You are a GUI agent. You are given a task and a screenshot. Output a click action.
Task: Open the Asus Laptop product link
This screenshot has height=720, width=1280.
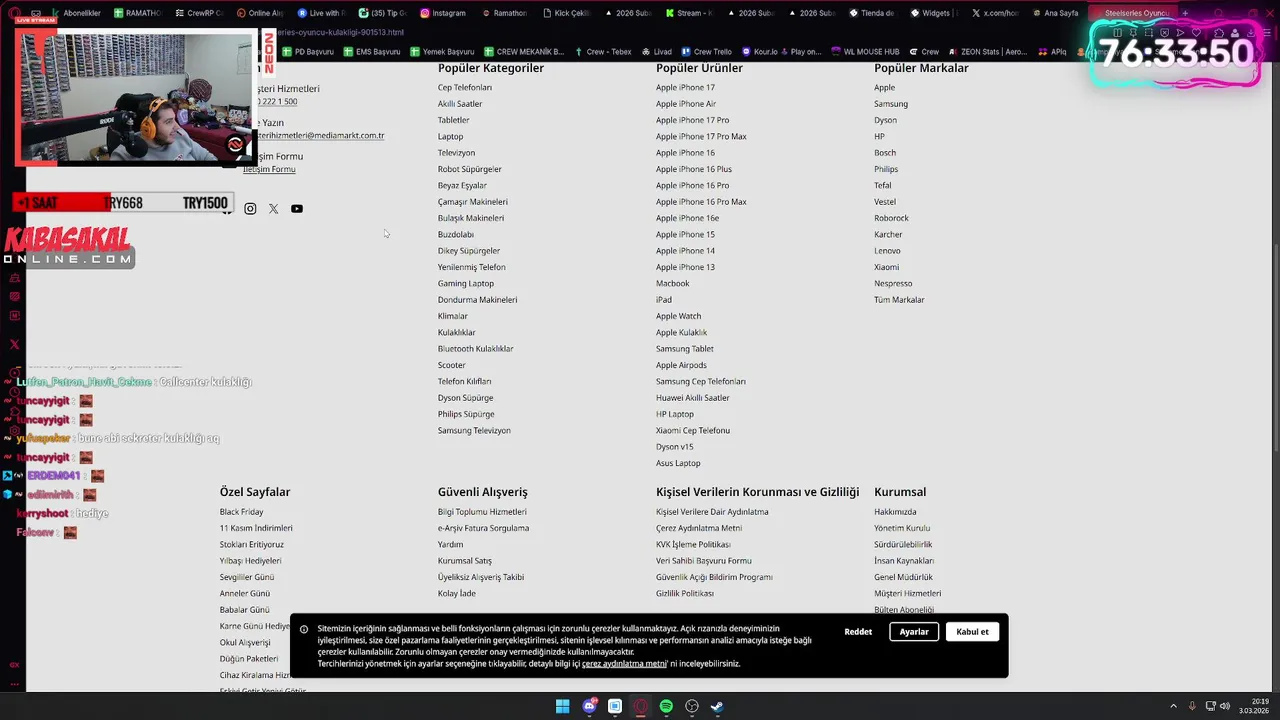pyautogui.click(x=678, y=464)
